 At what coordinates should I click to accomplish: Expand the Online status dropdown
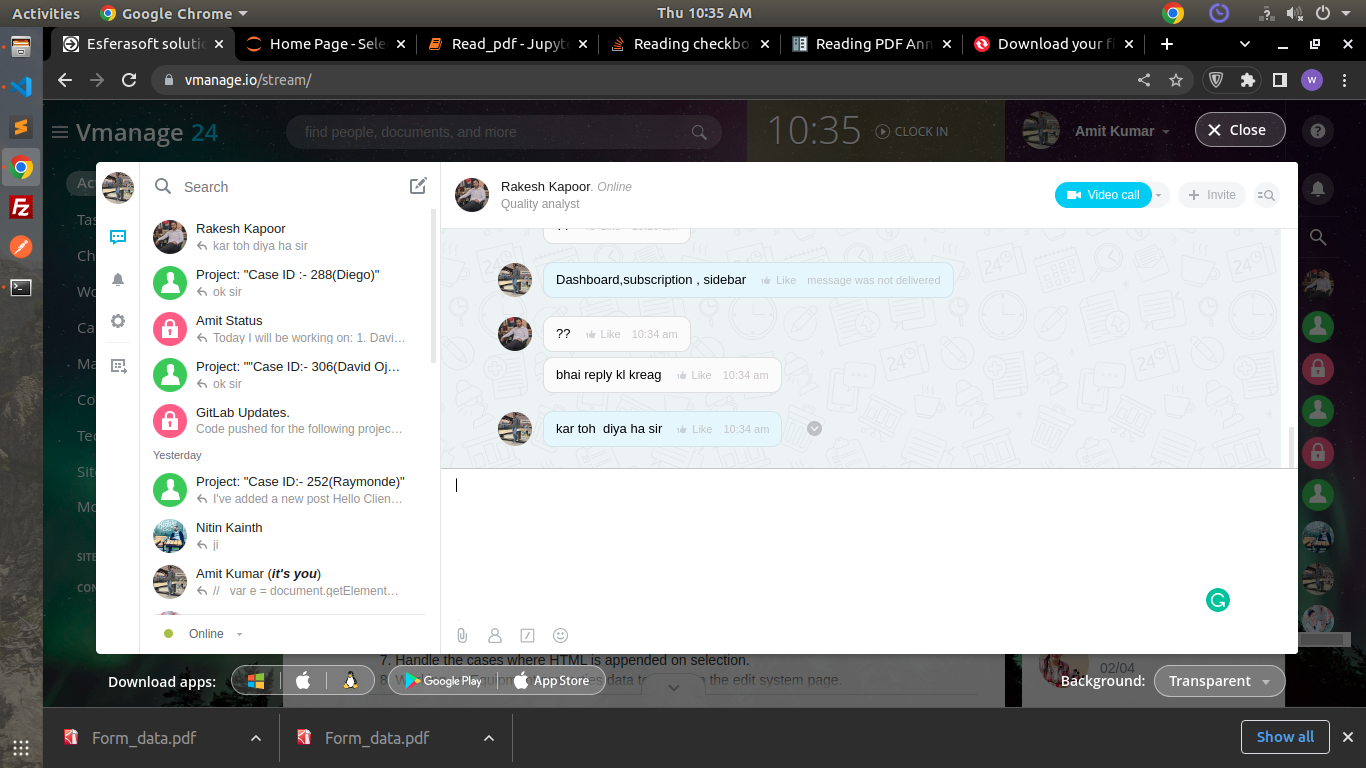[x=239, y=634]
